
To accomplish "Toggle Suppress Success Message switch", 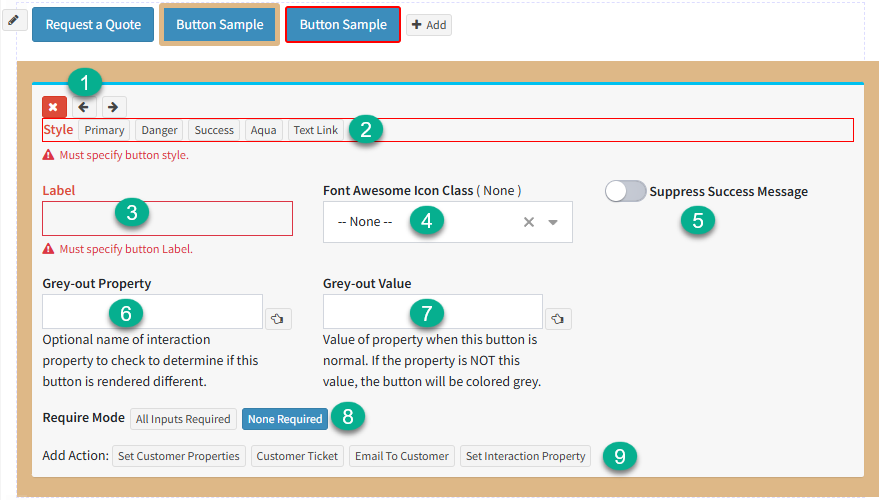I will tap(625, 191).
